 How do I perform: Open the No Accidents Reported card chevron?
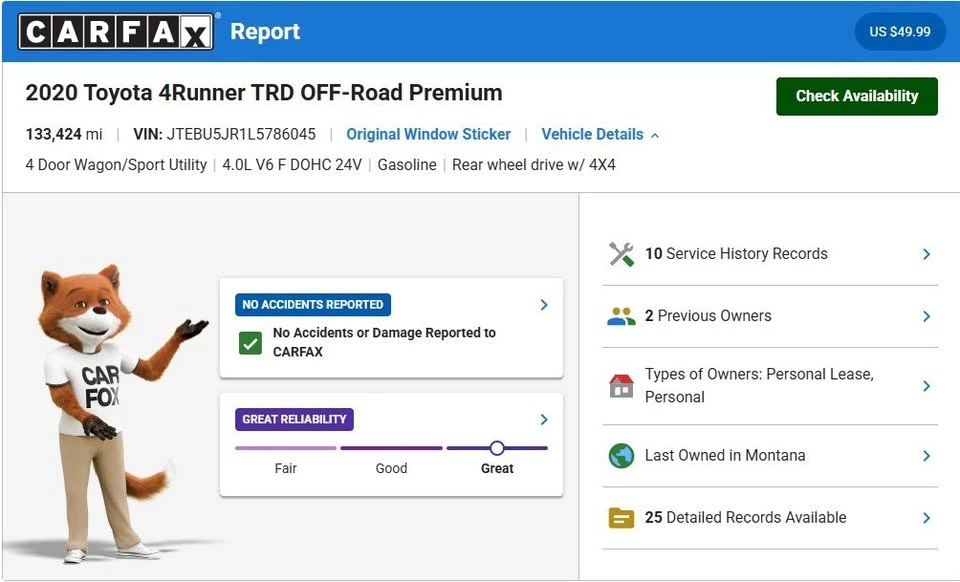pos(544,305)
